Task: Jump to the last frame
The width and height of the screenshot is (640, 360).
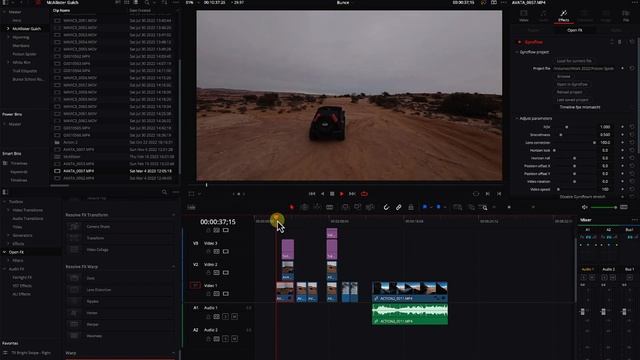Action: [352, 194]
